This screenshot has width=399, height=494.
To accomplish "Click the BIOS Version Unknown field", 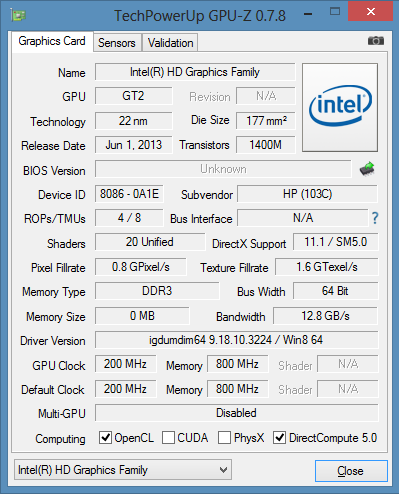I will pos(223,169).
